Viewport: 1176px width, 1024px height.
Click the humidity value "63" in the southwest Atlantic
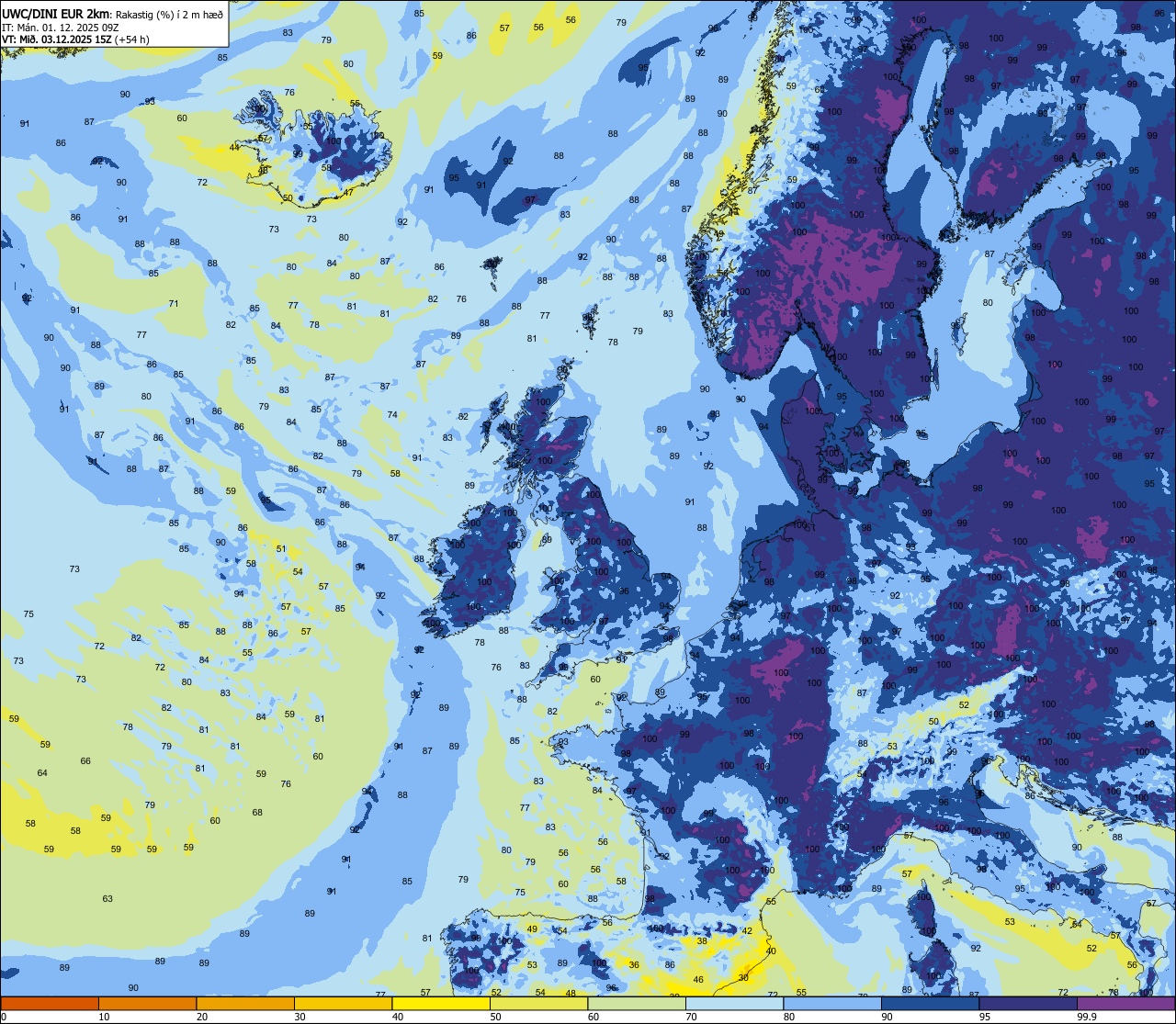[x=107, y=898]
